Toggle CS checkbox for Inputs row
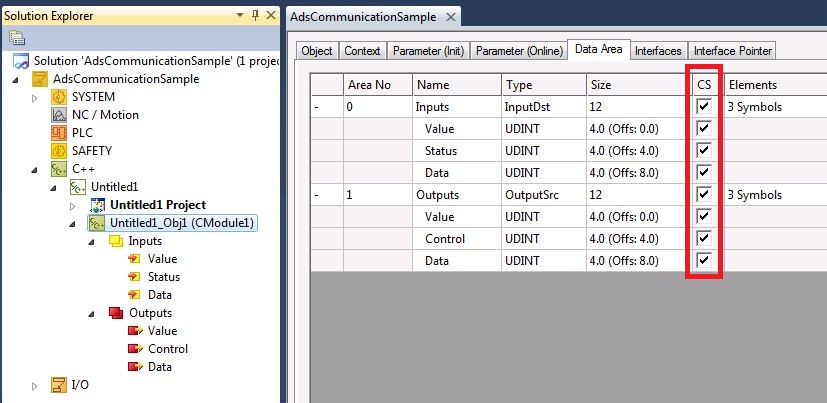This screenshot has width=827, height=403. 704,107
